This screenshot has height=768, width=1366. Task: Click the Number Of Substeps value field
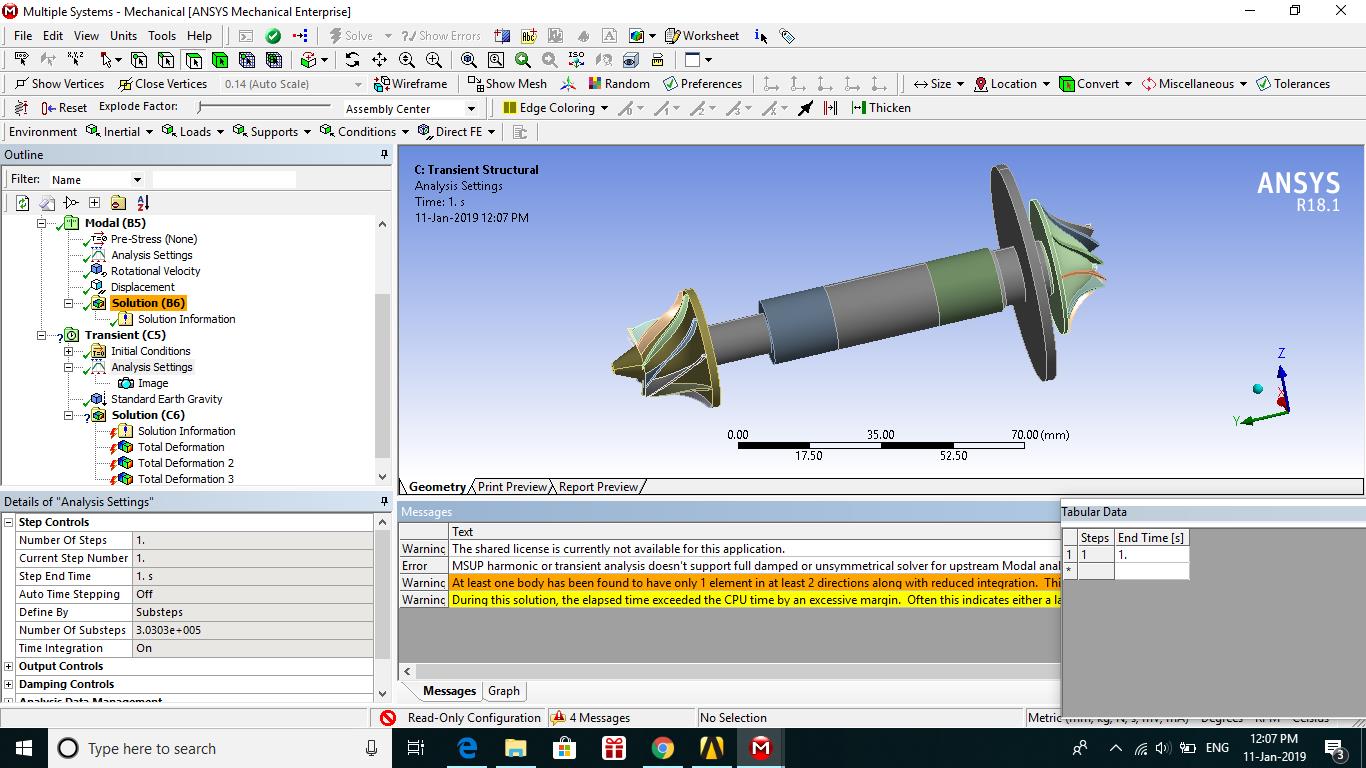tap(253, 630)
